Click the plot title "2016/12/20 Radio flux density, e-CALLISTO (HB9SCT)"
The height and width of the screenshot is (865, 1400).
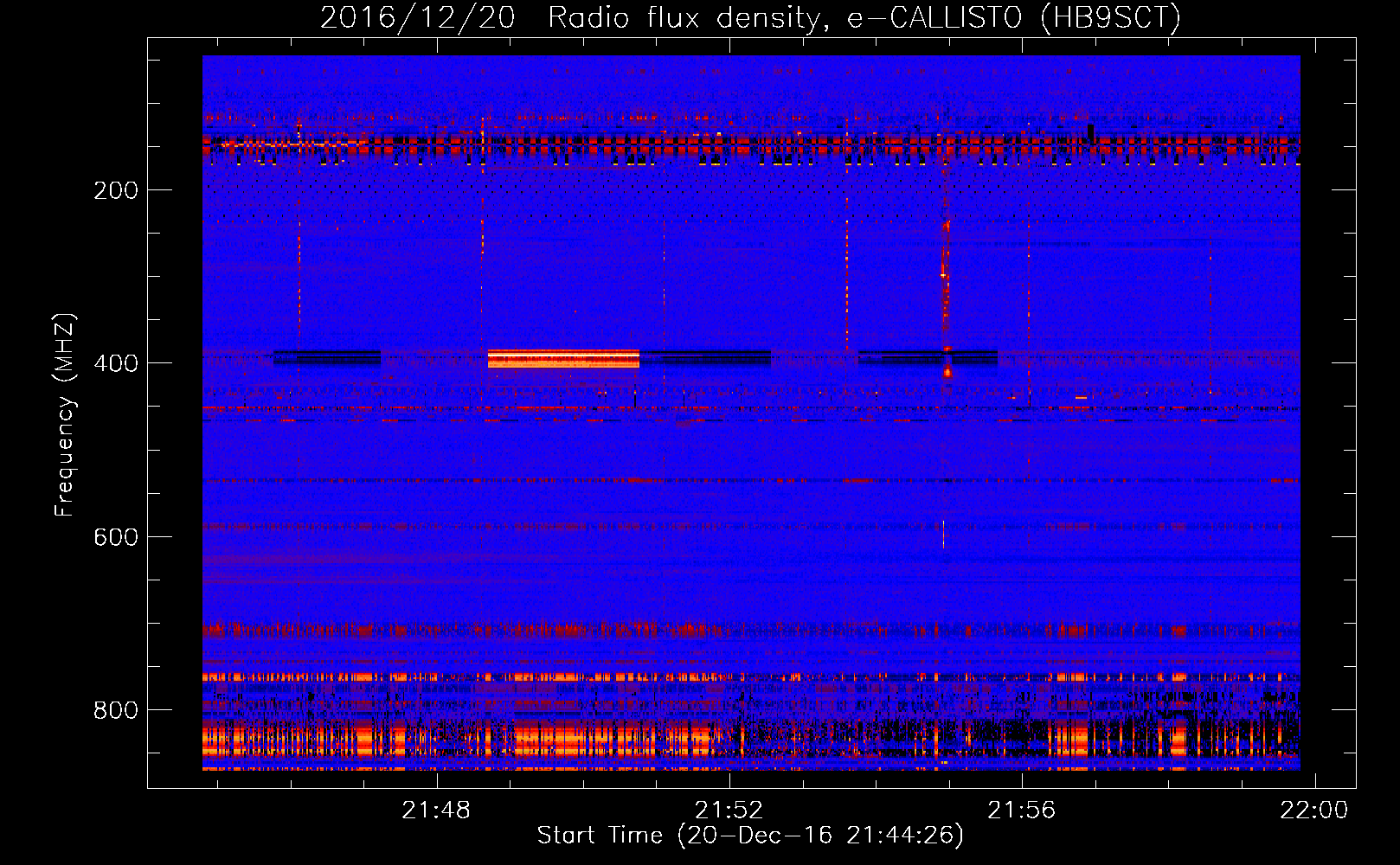click(x=750, y=17)
